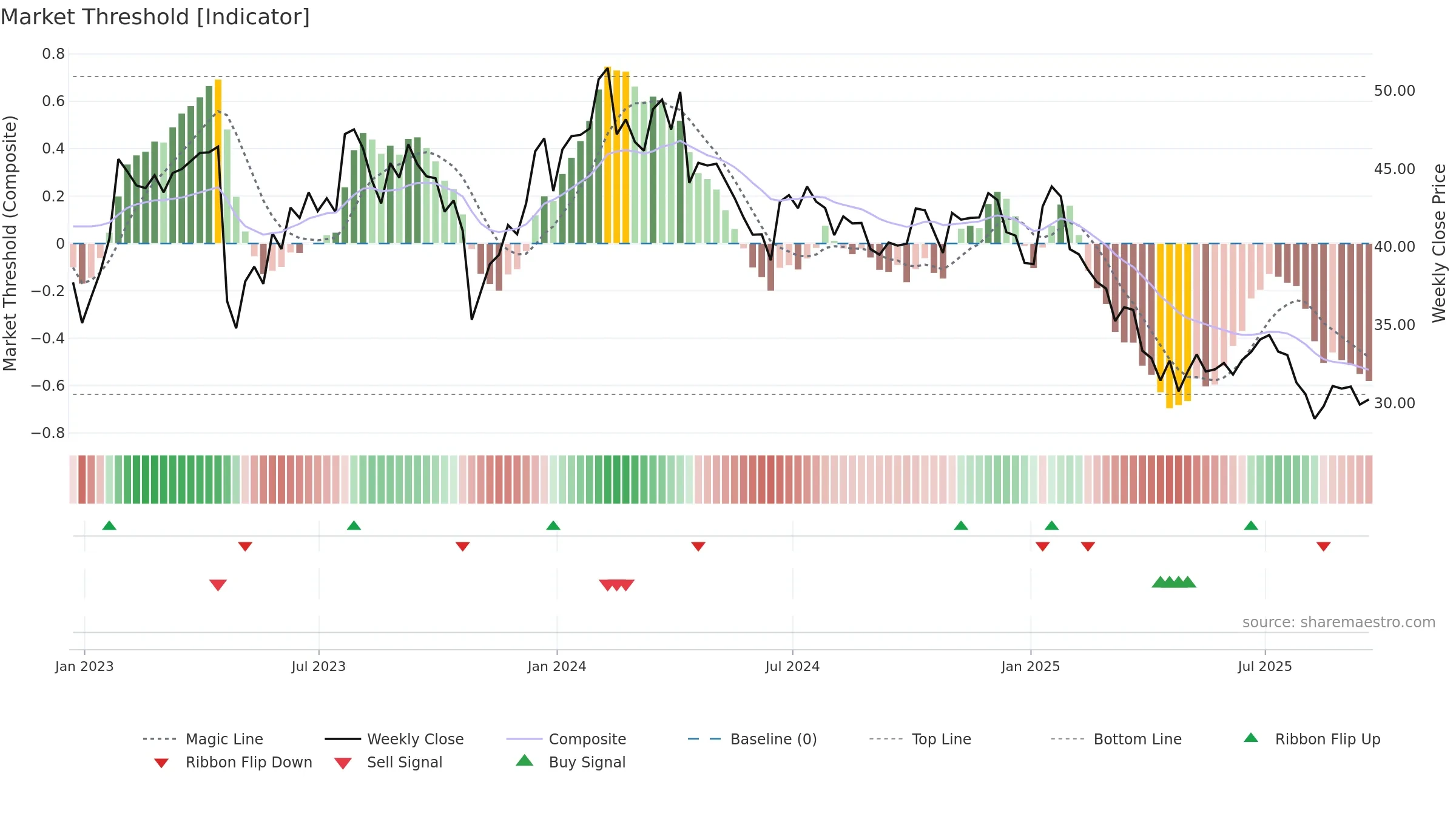Click the Jan 2025 x-axis label
Image resolution: width=1456 pixels, height=819 pixels.
click(x=1031, y=666)
